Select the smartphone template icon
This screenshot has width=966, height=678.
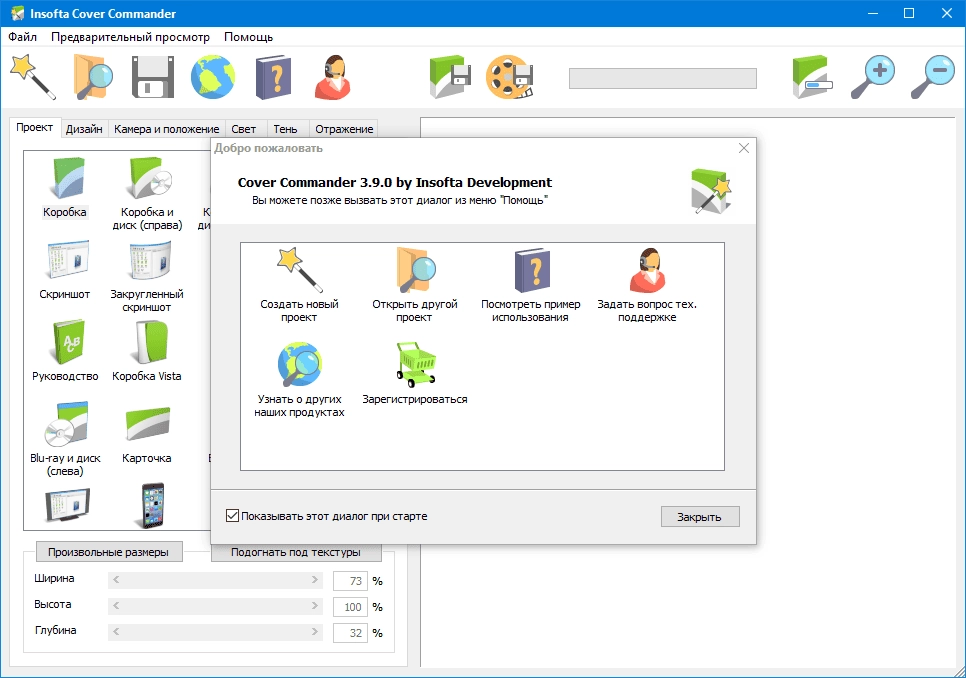point(152,506)
